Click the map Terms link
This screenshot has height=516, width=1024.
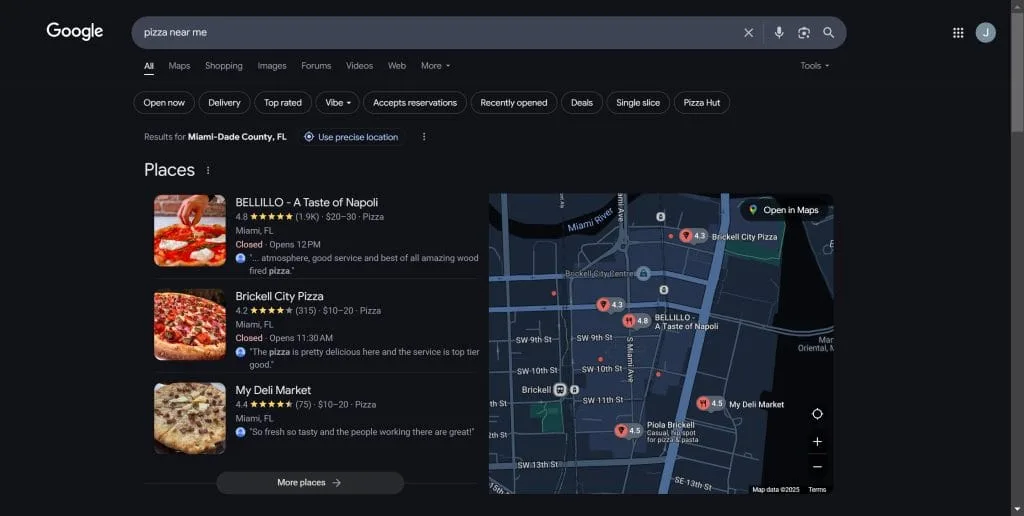[x=817, y=489]
